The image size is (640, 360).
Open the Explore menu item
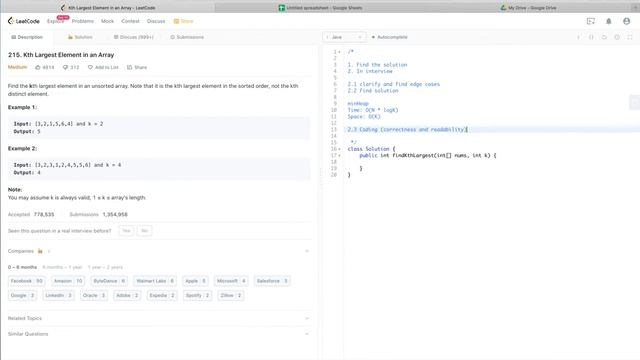click(55, 21)
